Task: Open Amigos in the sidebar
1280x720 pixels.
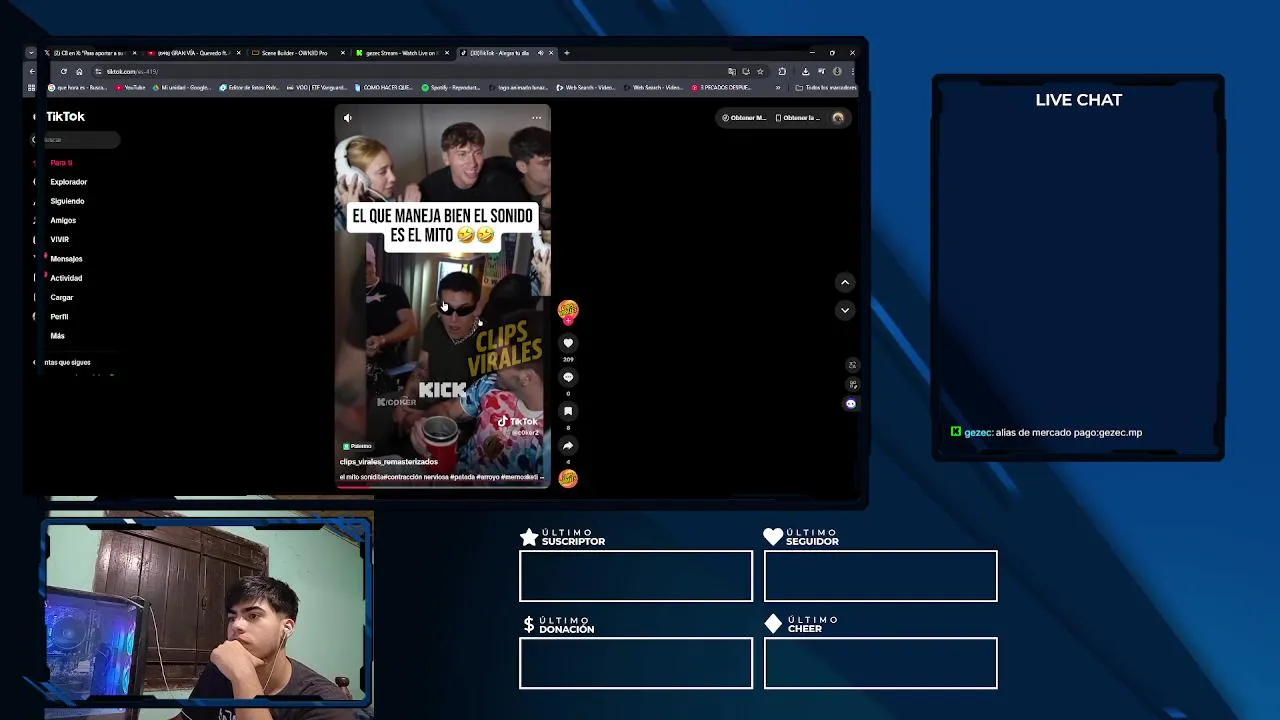Action: click(63, 220)
